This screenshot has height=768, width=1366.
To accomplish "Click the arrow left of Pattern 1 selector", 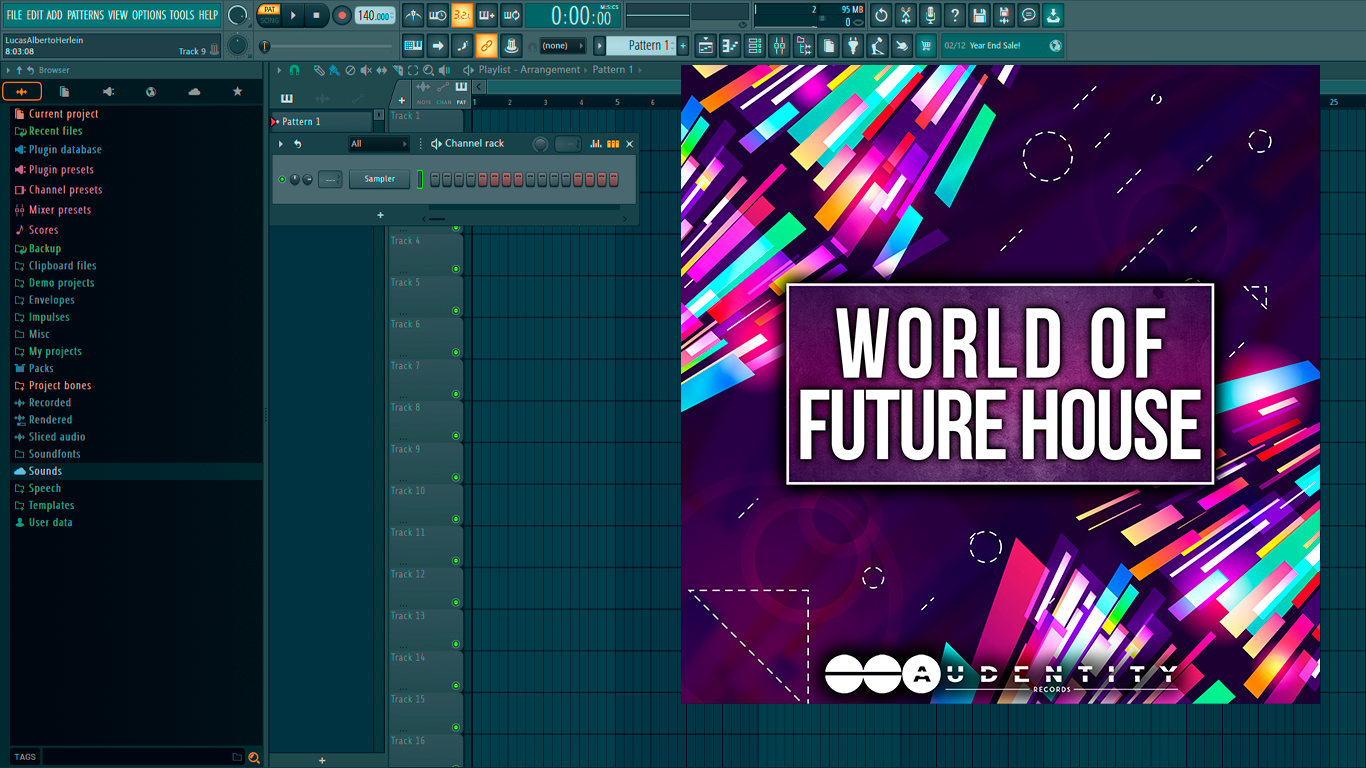I will [600, 45].
